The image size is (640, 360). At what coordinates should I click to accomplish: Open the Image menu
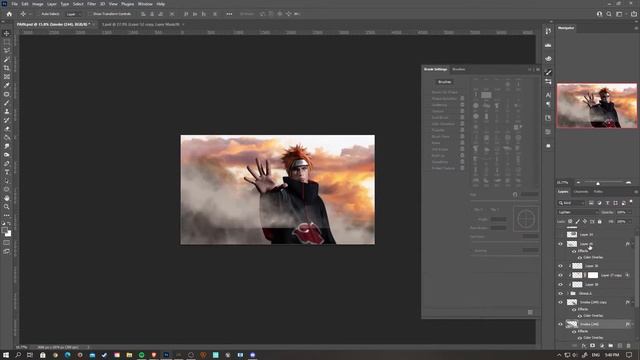coord(38,4)
